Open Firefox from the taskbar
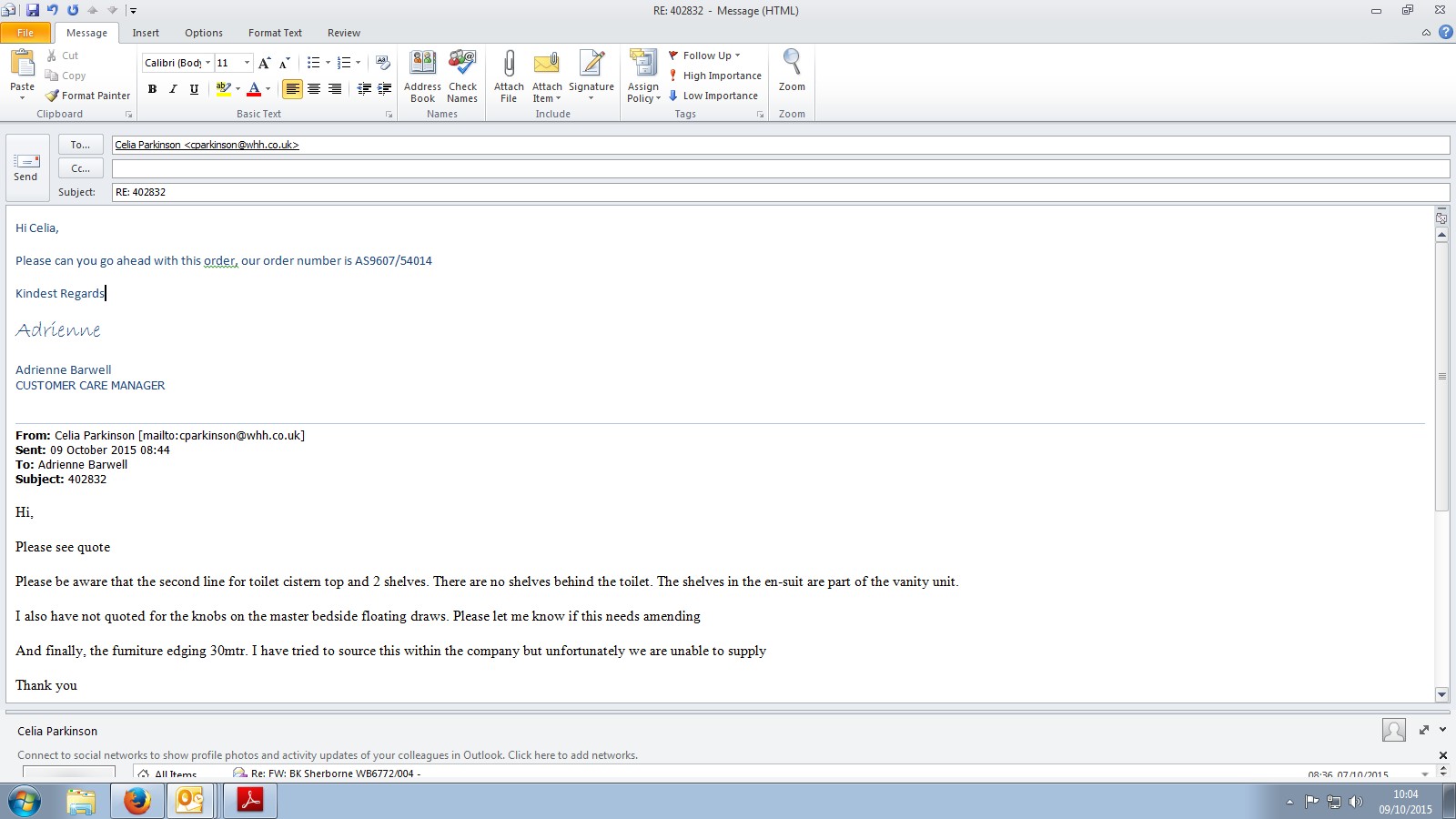Screen dimensions: 1456x819 click(x=137, y=801)
